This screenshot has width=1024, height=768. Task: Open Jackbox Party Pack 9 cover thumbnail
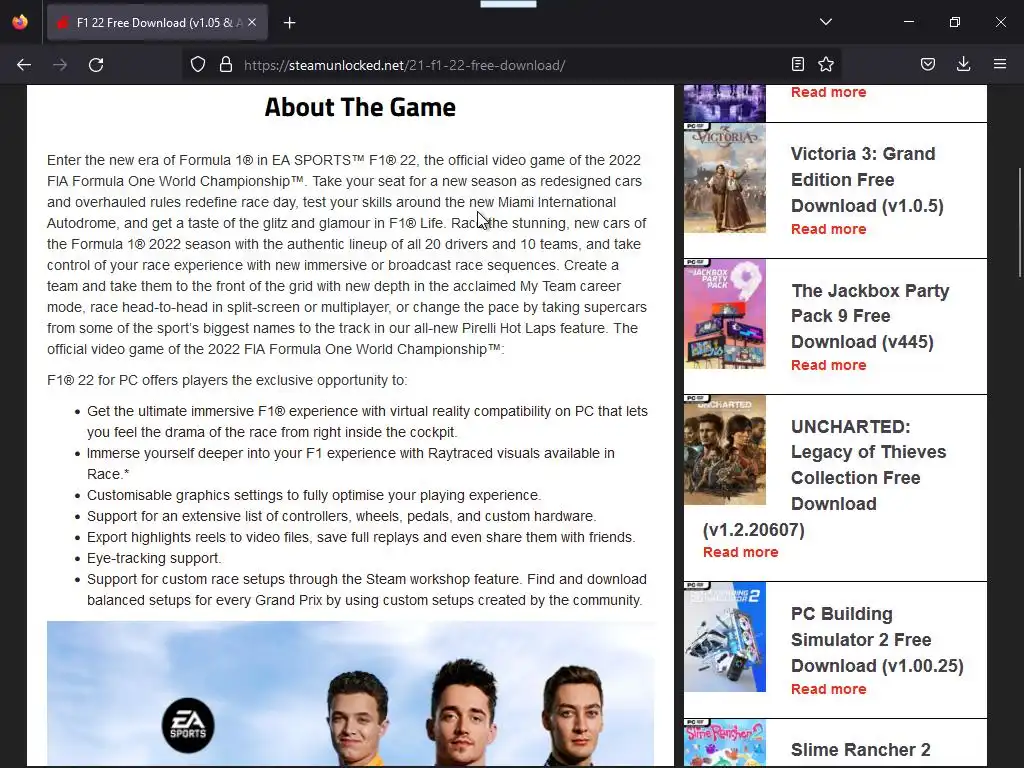(x=725, y=314)
